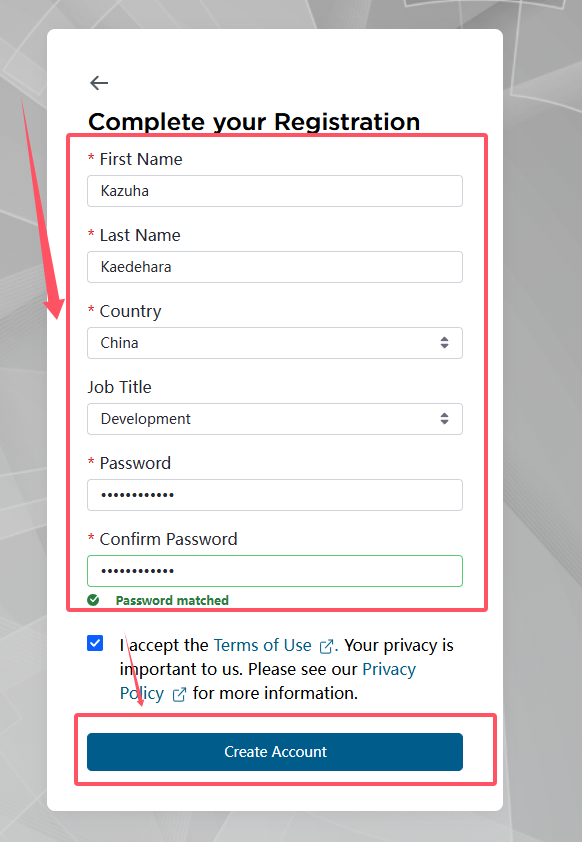The height and width of the screenshot is (842, 582).
Task: Focus the First Name field containing Kazuha
Action: tap(275, 191)
